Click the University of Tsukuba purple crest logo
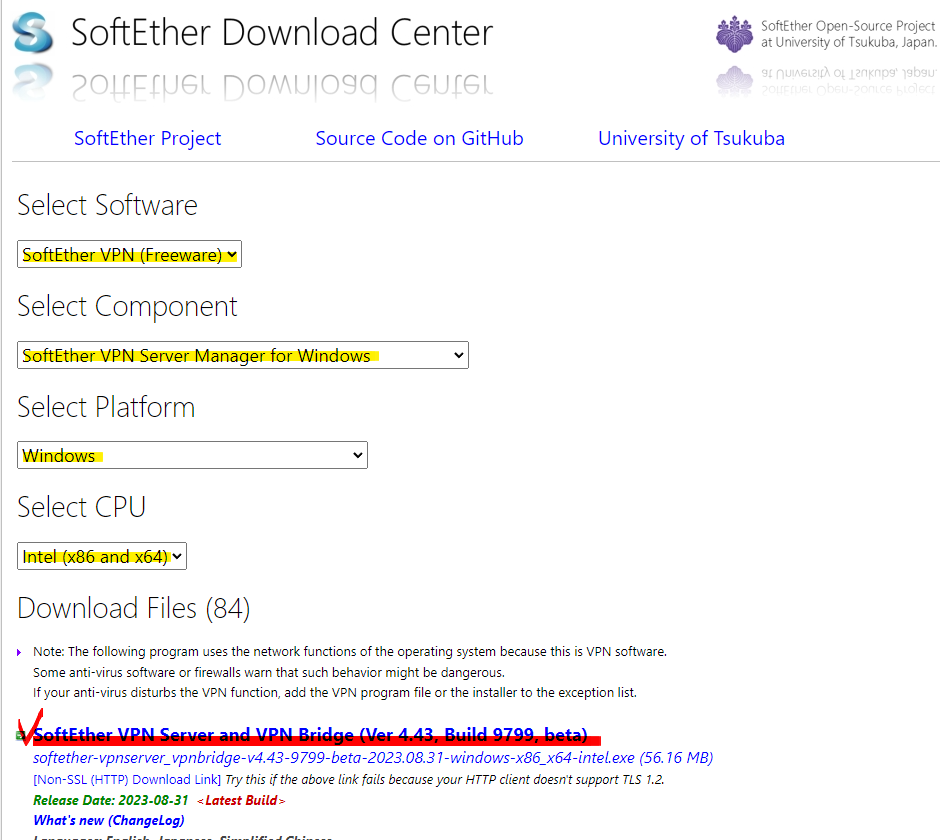 pos(734,34)
